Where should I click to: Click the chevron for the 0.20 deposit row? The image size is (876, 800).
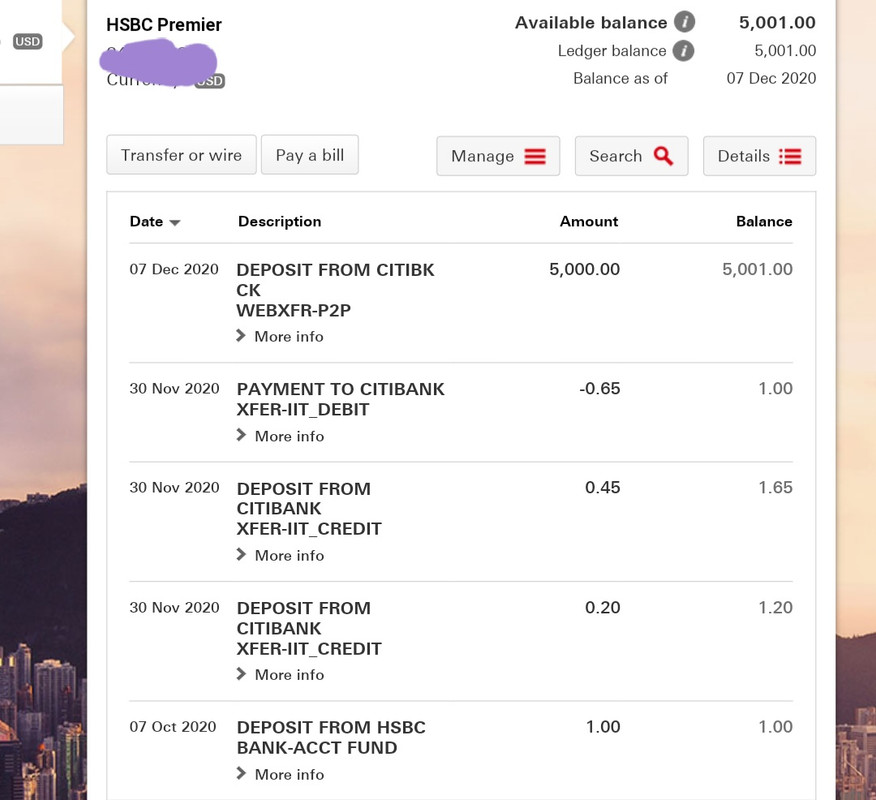click(241, 674)
